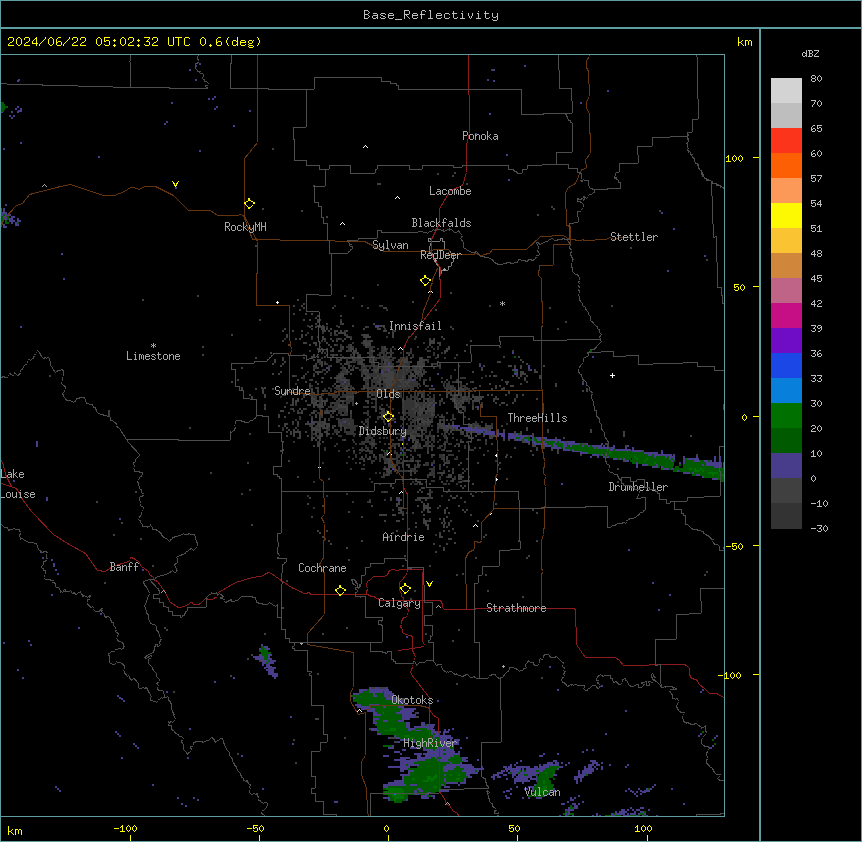Viewport: 862px width, 842px height.
Task: Click the yellow diamond marker above Didsbury
Action: pos(388,417)
